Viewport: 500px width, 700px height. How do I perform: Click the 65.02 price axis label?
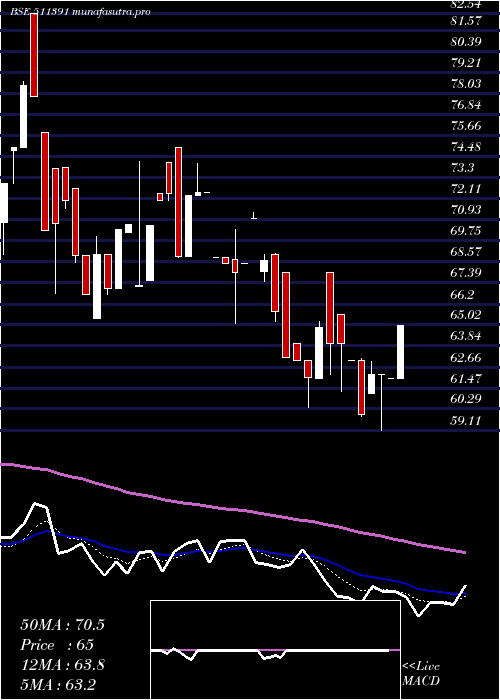[x=467, y=315]
